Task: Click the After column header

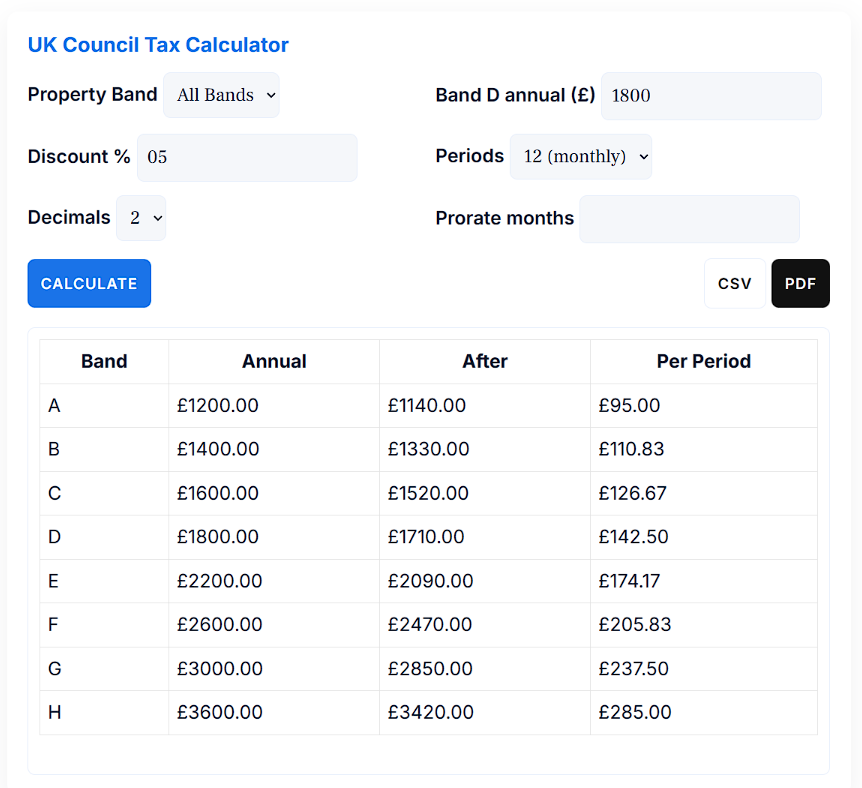Action: point(484,361)
